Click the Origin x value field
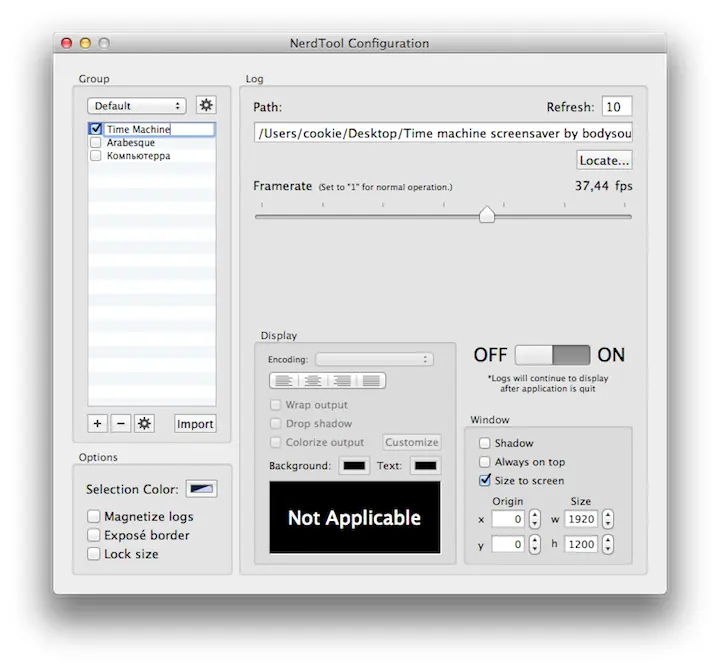720x668 pixels. pos(508,519)
